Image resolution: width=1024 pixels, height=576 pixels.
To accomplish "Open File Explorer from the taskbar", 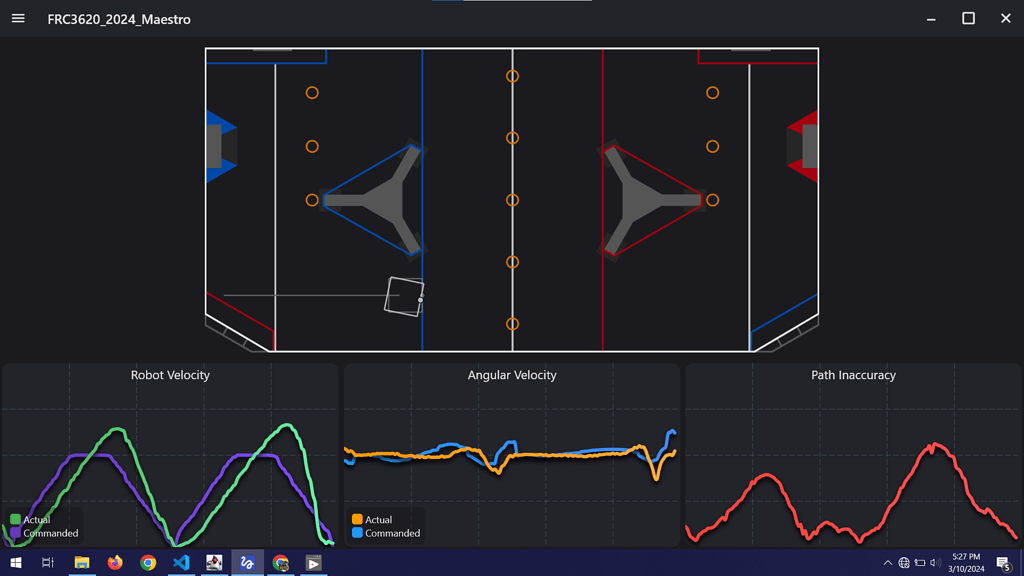I will pos(82,562).
